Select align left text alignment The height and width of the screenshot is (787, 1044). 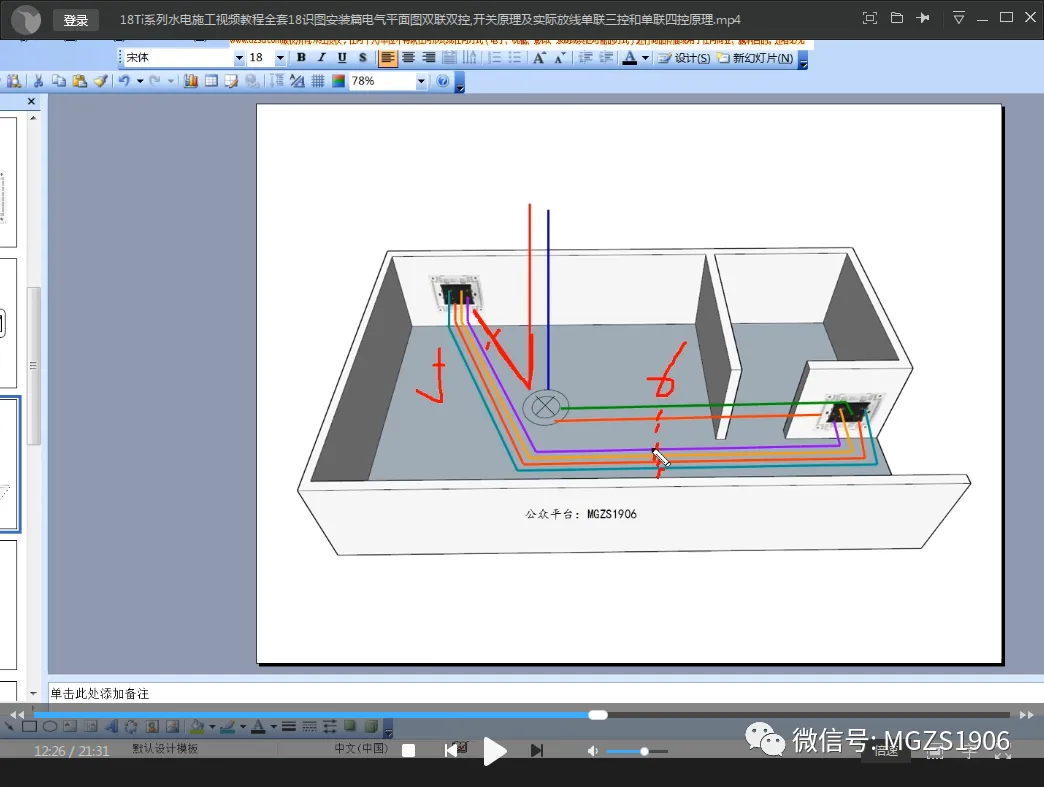click(x=388, y=58)
